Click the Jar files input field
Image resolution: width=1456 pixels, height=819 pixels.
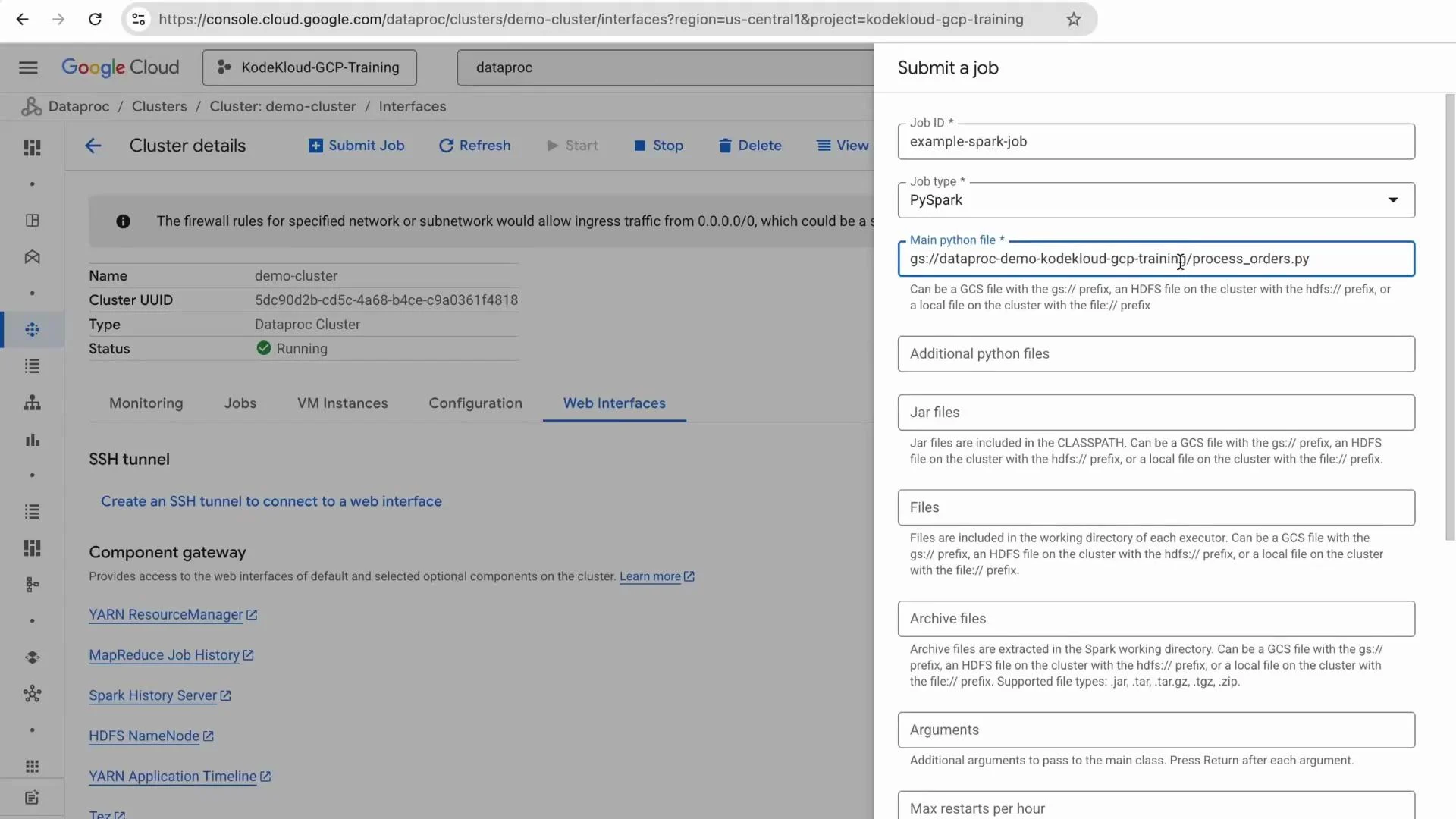1156,413
